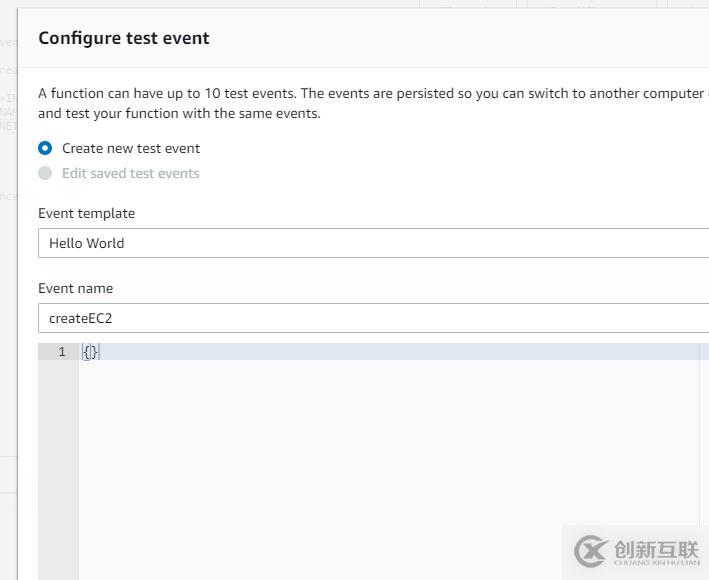709x580 pixels.
Task: Click the empty area of the JSON code editor
Action: (x=389, y=452)
